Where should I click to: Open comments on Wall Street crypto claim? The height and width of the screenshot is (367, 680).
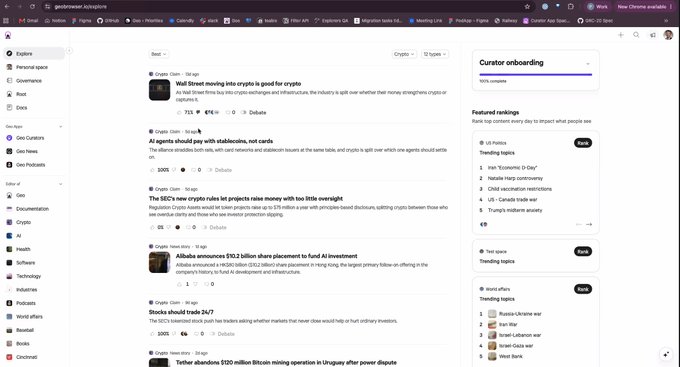(230, 112)
